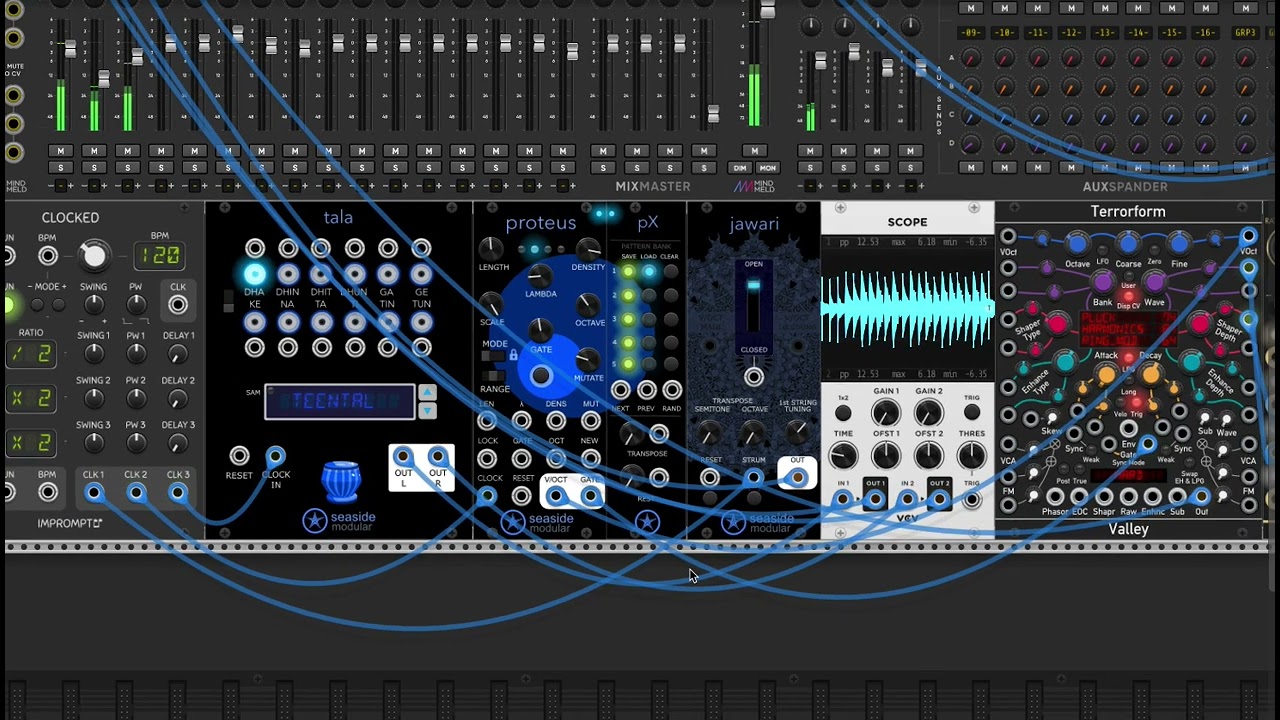Click the red Terrorform wavetable display
1280x720 pixels.
click(1128, 328)
